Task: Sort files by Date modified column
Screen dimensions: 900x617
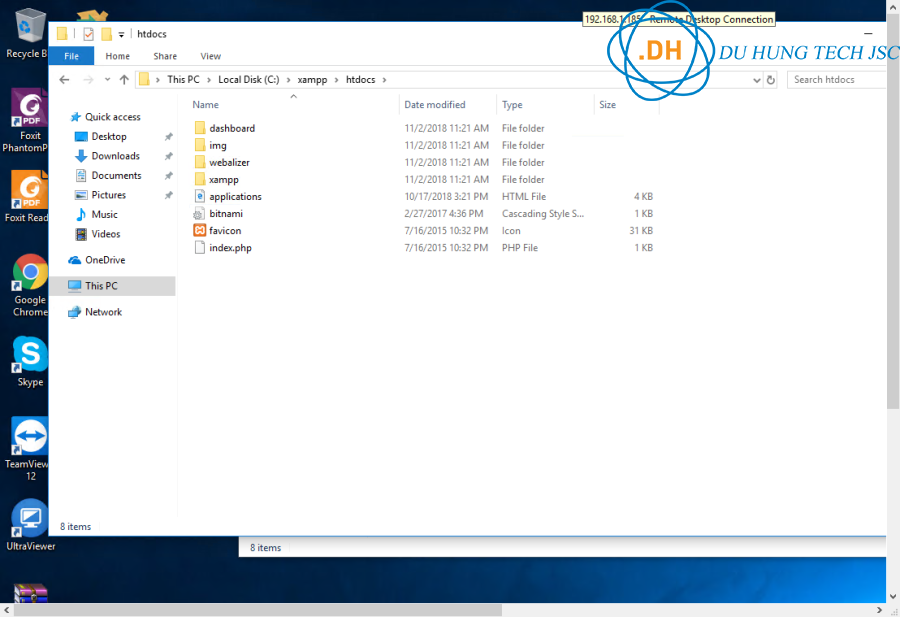Action: (x=435, y=105)
